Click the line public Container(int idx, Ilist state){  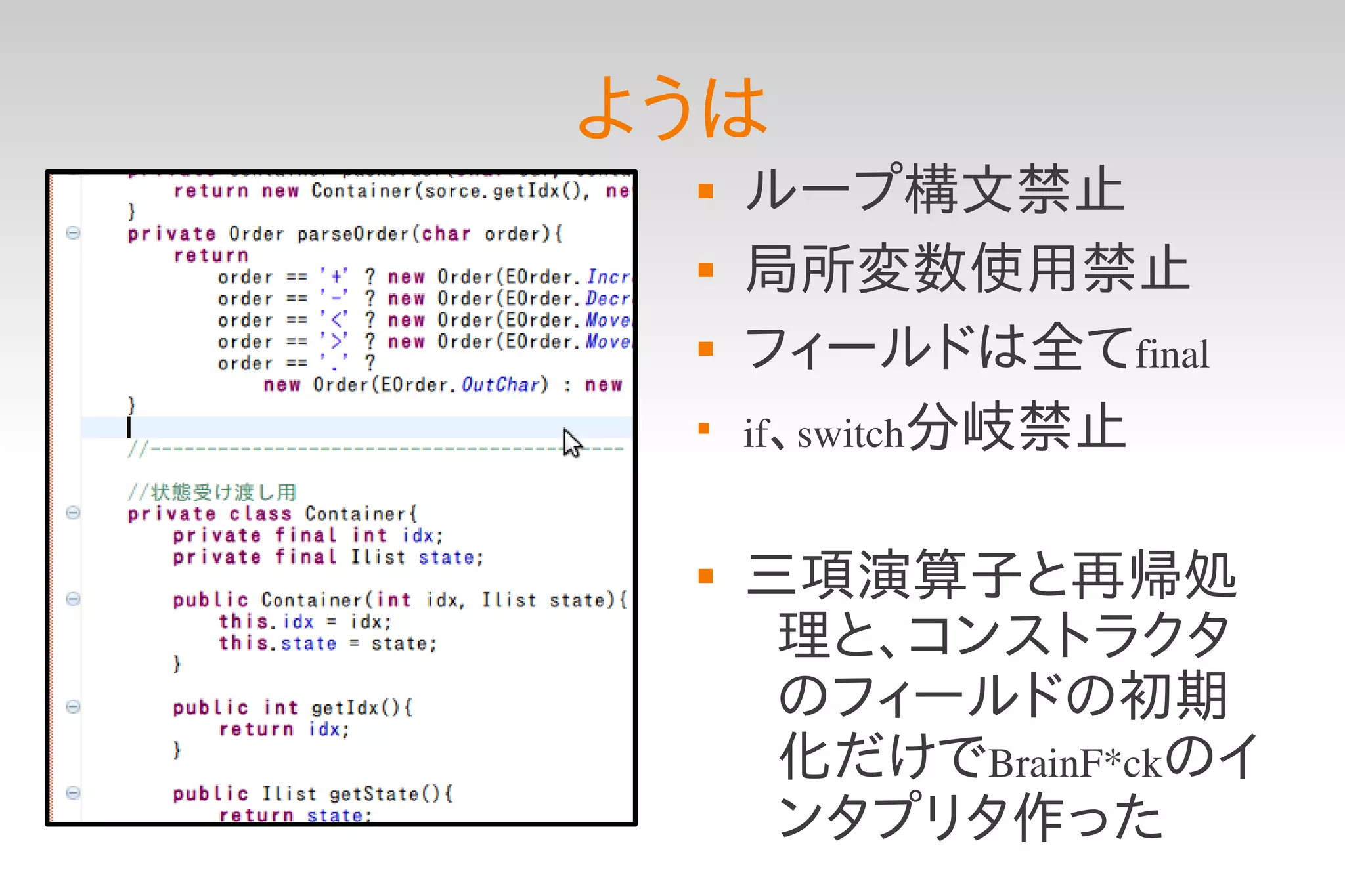click(x=400, y=600)
